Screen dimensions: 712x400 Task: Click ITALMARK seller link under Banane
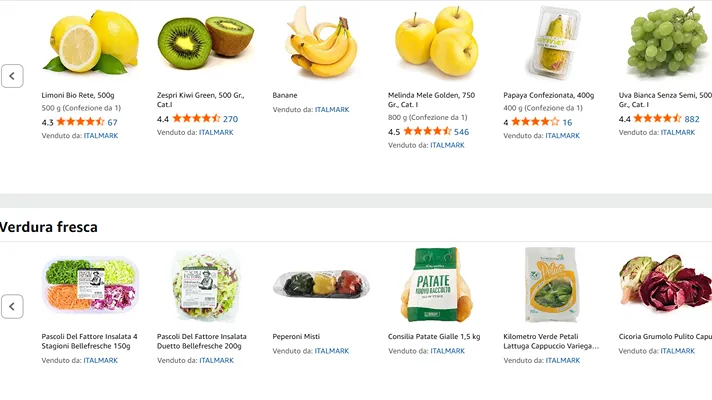point(332,110)
